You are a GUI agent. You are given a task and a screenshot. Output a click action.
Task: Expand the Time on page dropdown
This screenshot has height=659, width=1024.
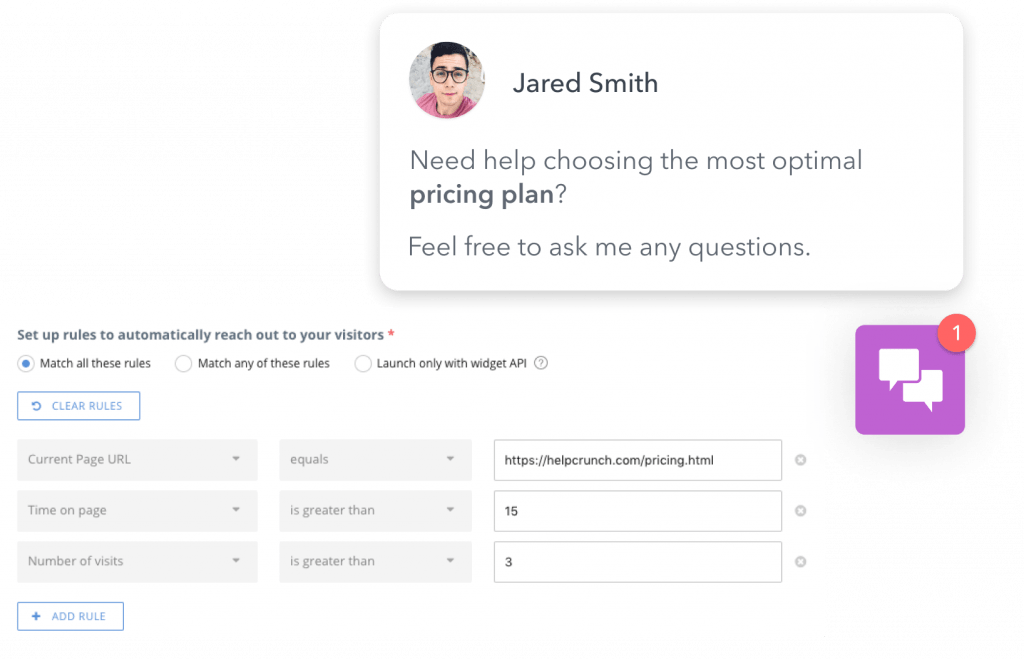tap(137, 511)
